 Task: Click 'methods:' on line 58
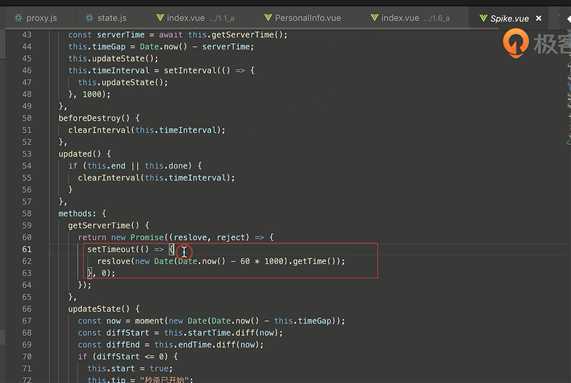pyautogui.click(x=77, y=214)
